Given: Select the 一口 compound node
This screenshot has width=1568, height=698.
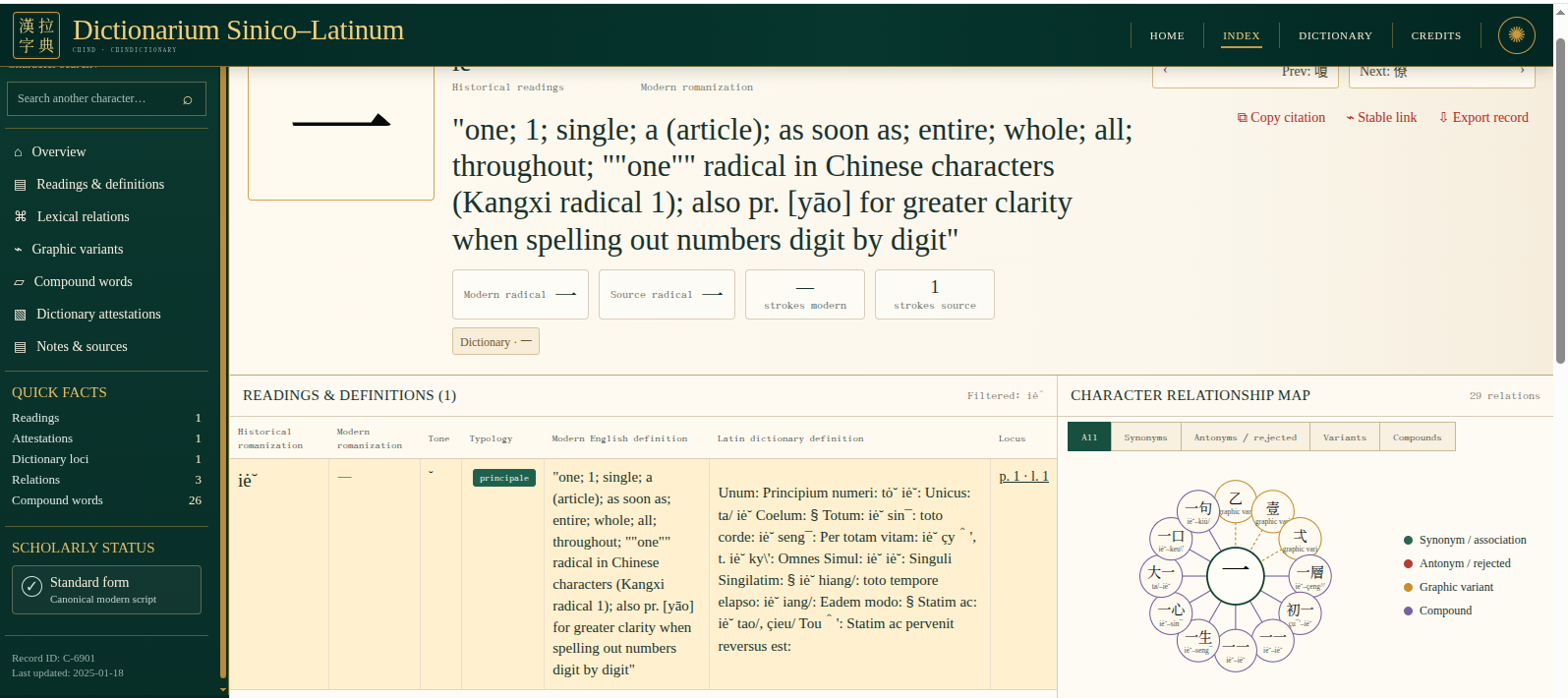Looking at the screenshot, I should [x=1171, y=539].
